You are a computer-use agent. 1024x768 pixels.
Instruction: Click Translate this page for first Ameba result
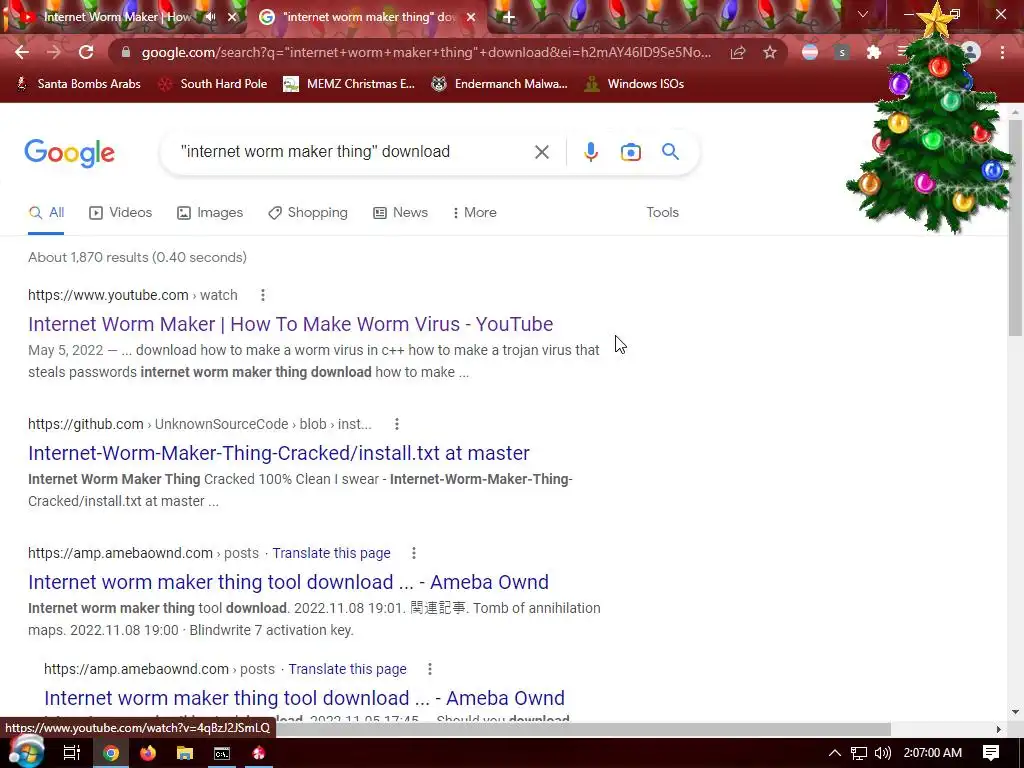click(331, 553)
